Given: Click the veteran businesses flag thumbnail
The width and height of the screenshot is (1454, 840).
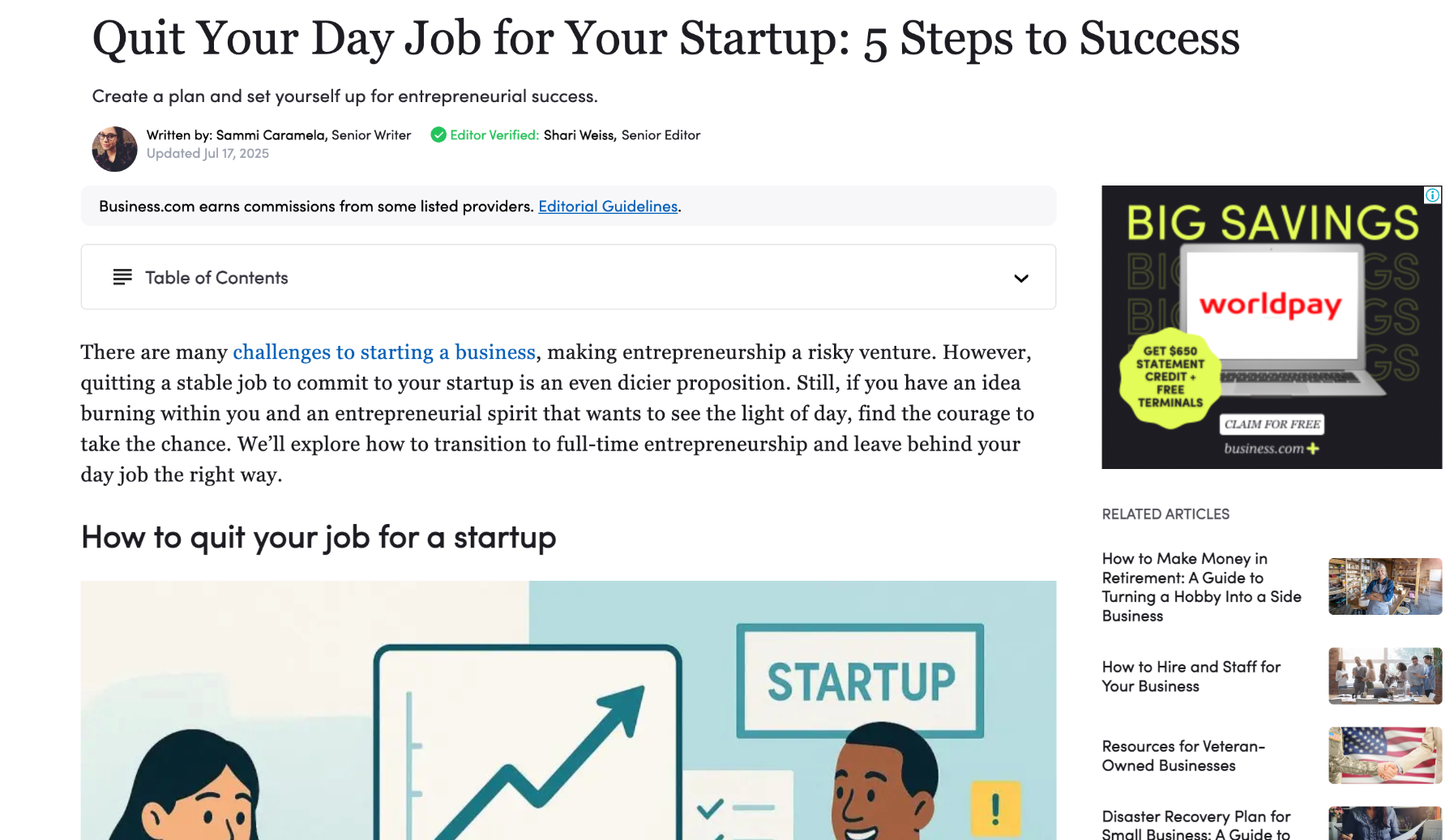Looking at the screenshot, I should (1384, 755).
